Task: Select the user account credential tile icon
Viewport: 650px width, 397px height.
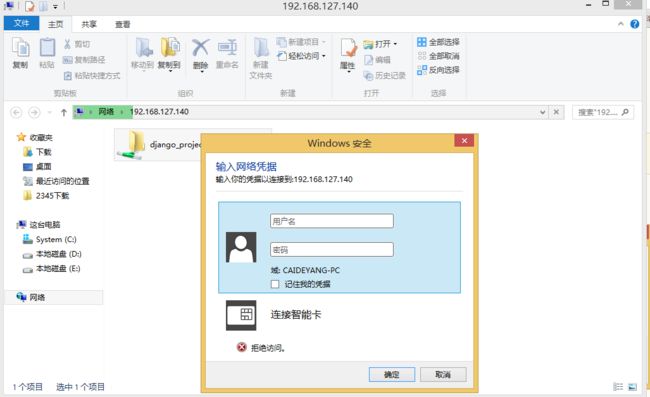Action: (241, 247)
